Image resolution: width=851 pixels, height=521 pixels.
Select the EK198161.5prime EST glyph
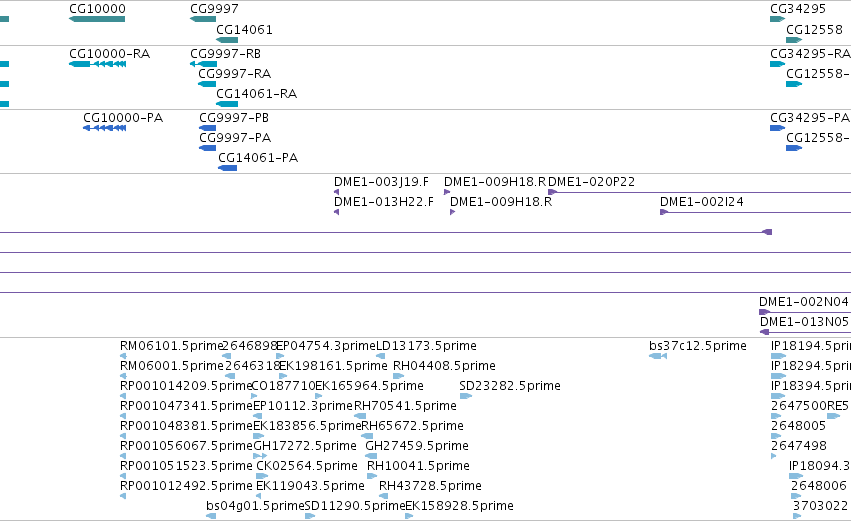pyautogui.click(x=283, y=376)
